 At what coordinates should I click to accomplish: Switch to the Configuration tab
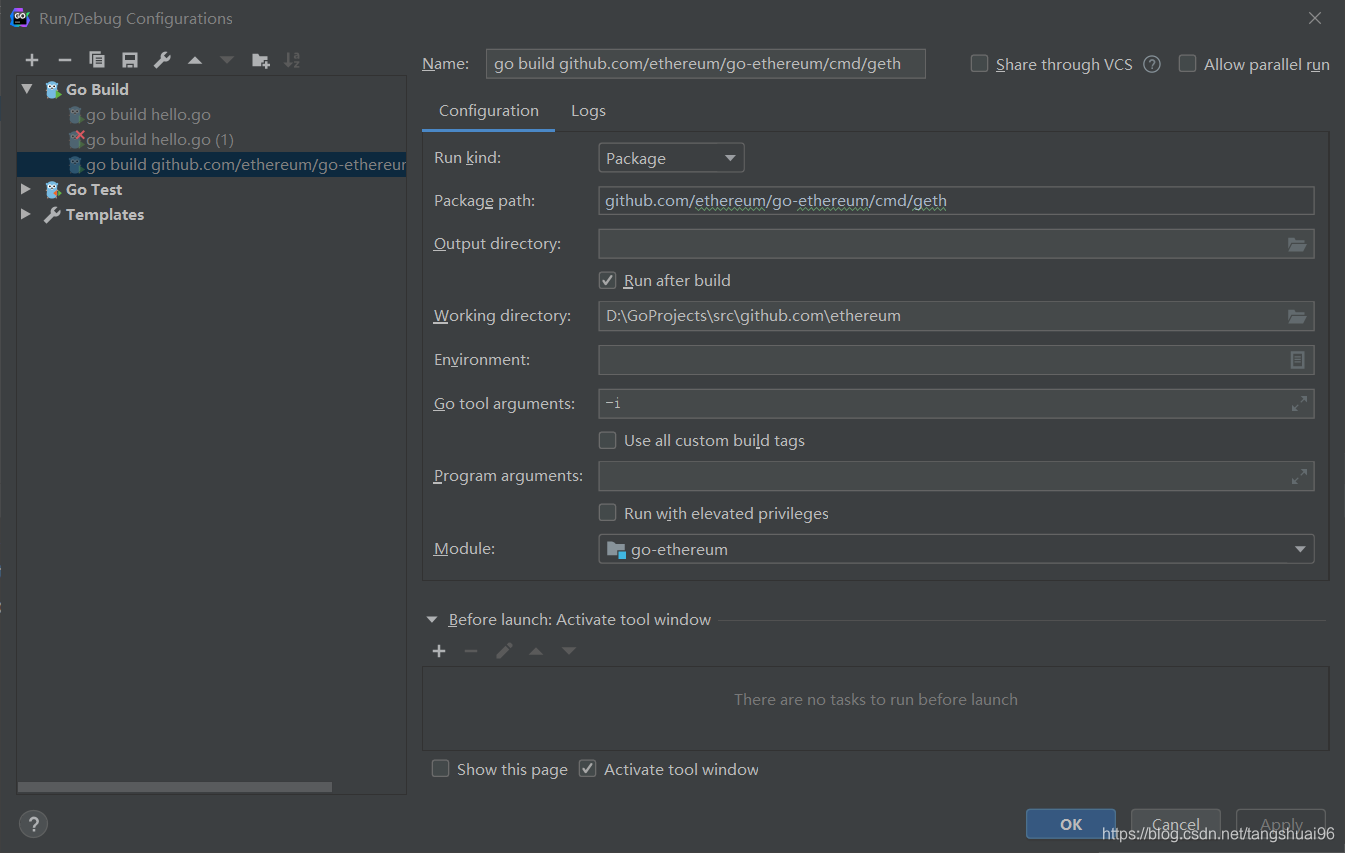[489, 111]
